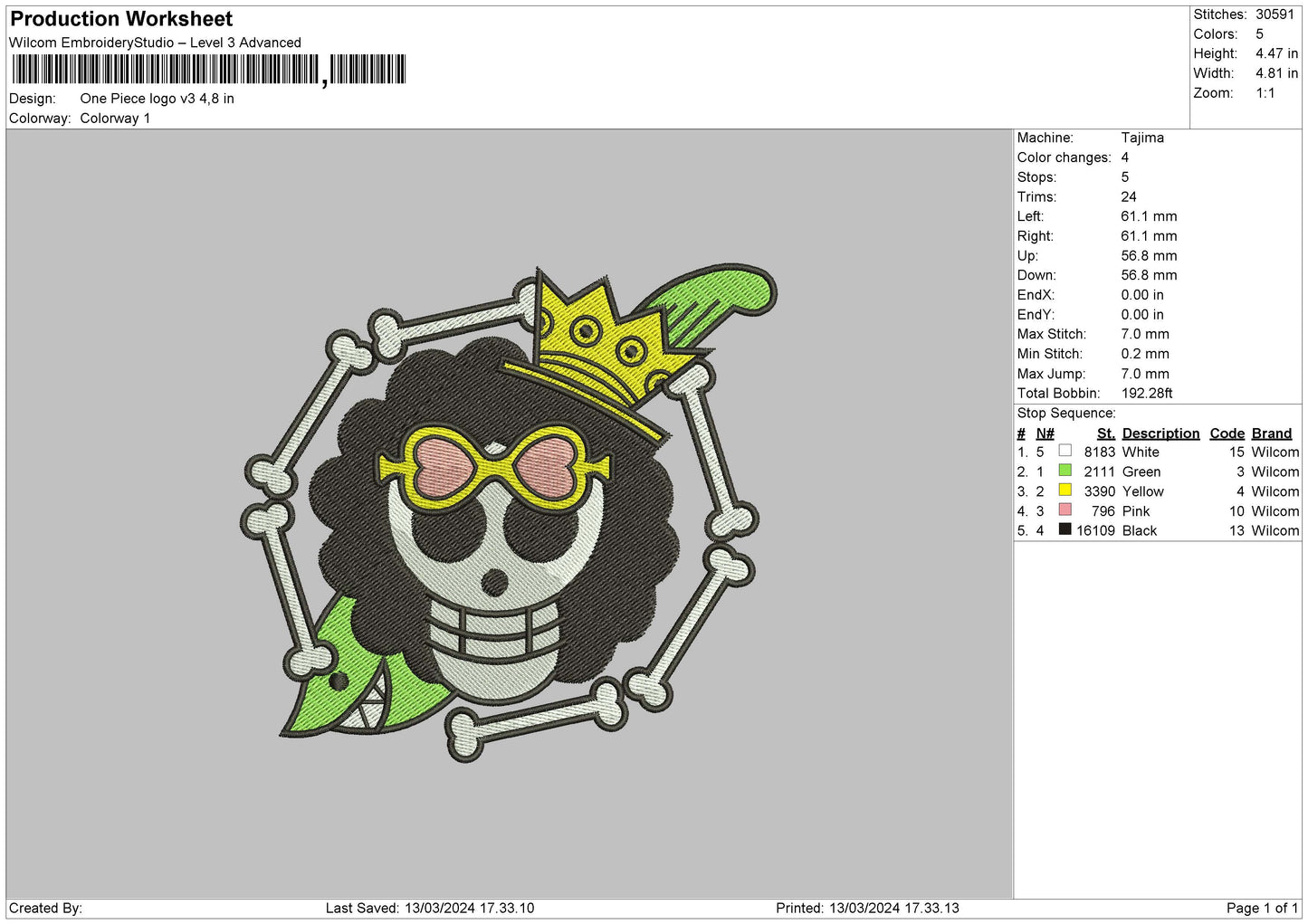Click the 'Code' column header
The width and height of the screenshot is (1308, 924).
pos(1227,433)
